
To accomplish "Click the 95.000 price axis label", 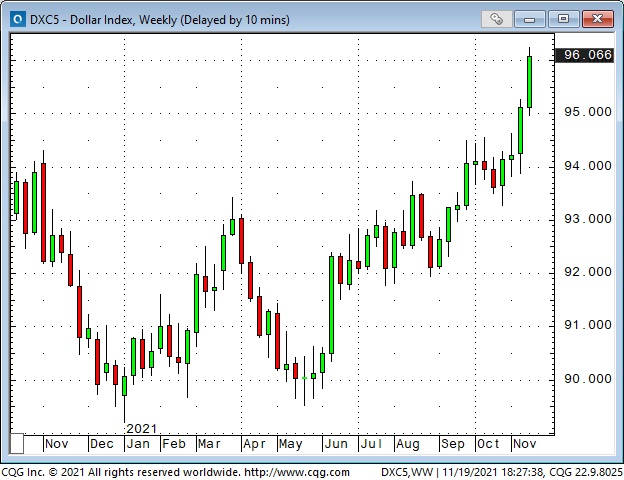I will (587, 112).
